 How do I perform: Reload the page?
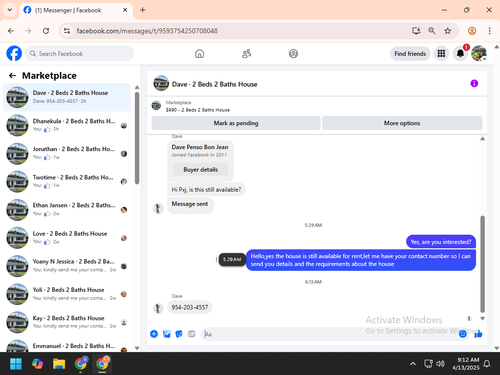click(46, 31)
